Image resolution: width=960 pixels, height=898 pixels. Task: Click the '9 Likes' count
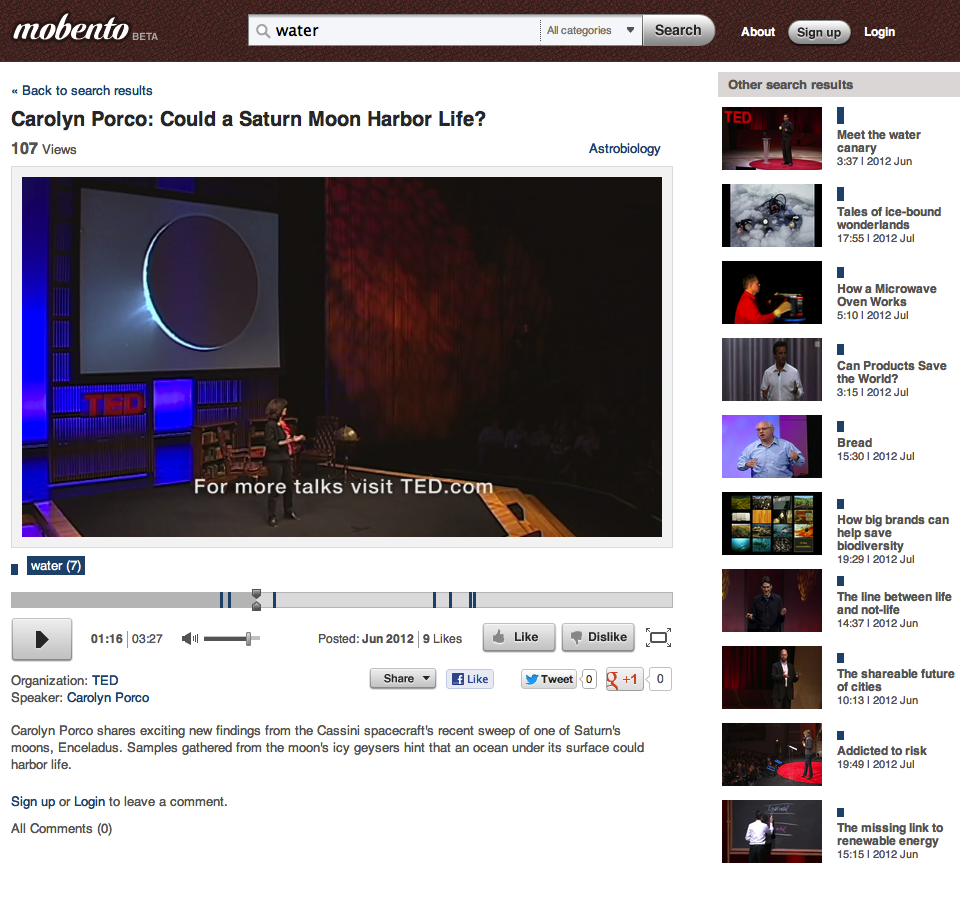click(x=442, y=638)
